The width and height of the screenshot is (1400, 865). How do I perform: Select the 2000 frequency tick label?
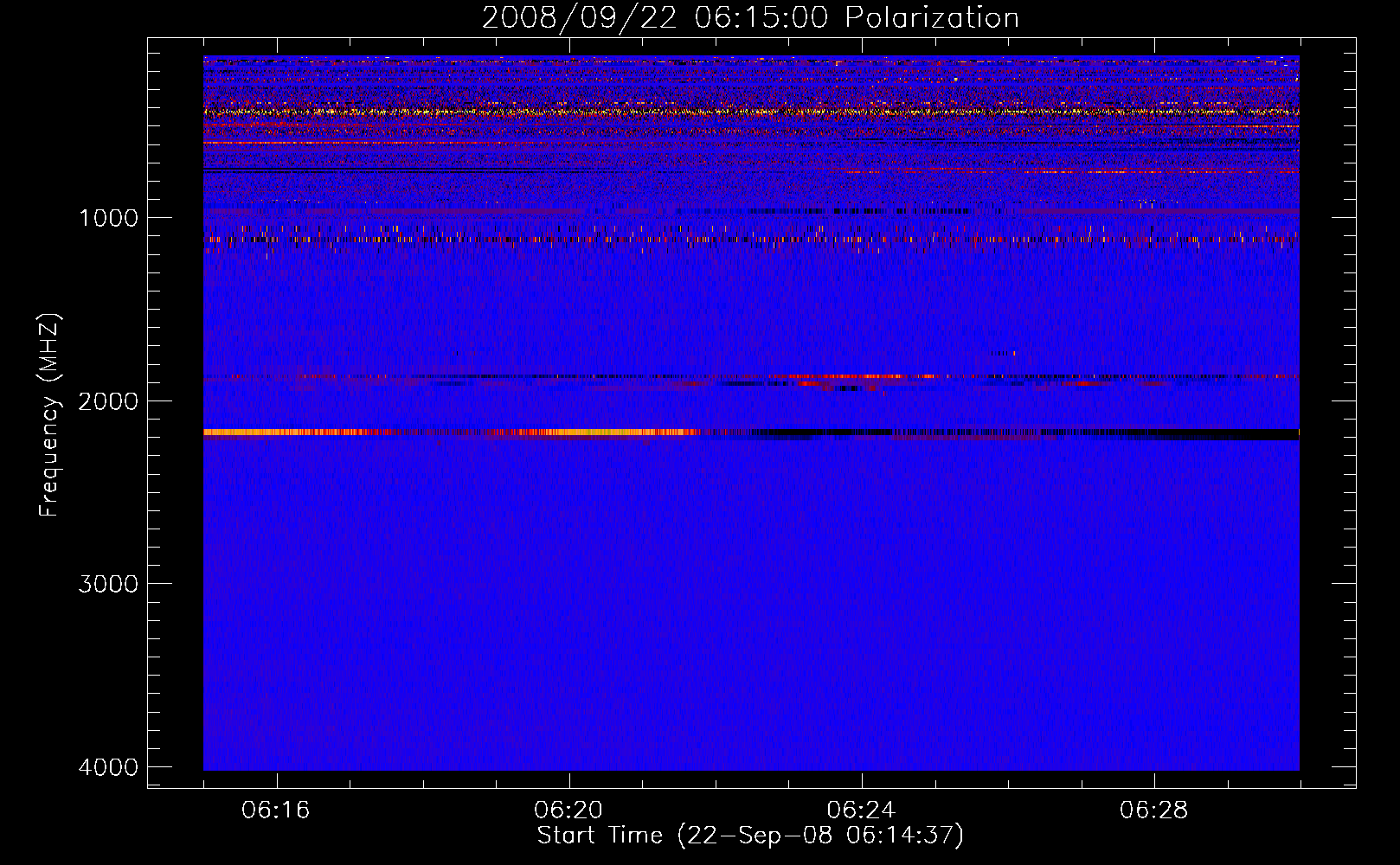click(x=108, y=401)
